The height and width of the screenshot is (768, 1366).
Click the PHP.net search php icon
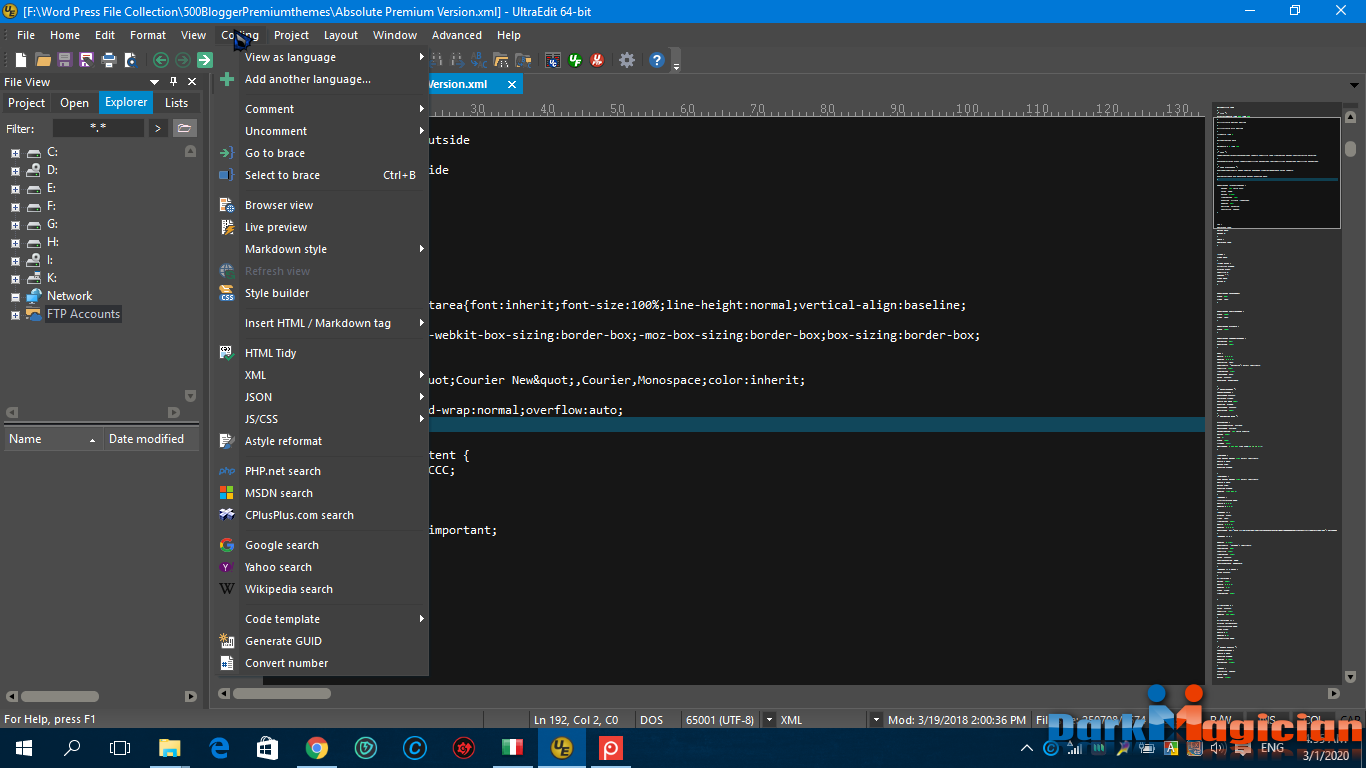click(x=227, y=471)
